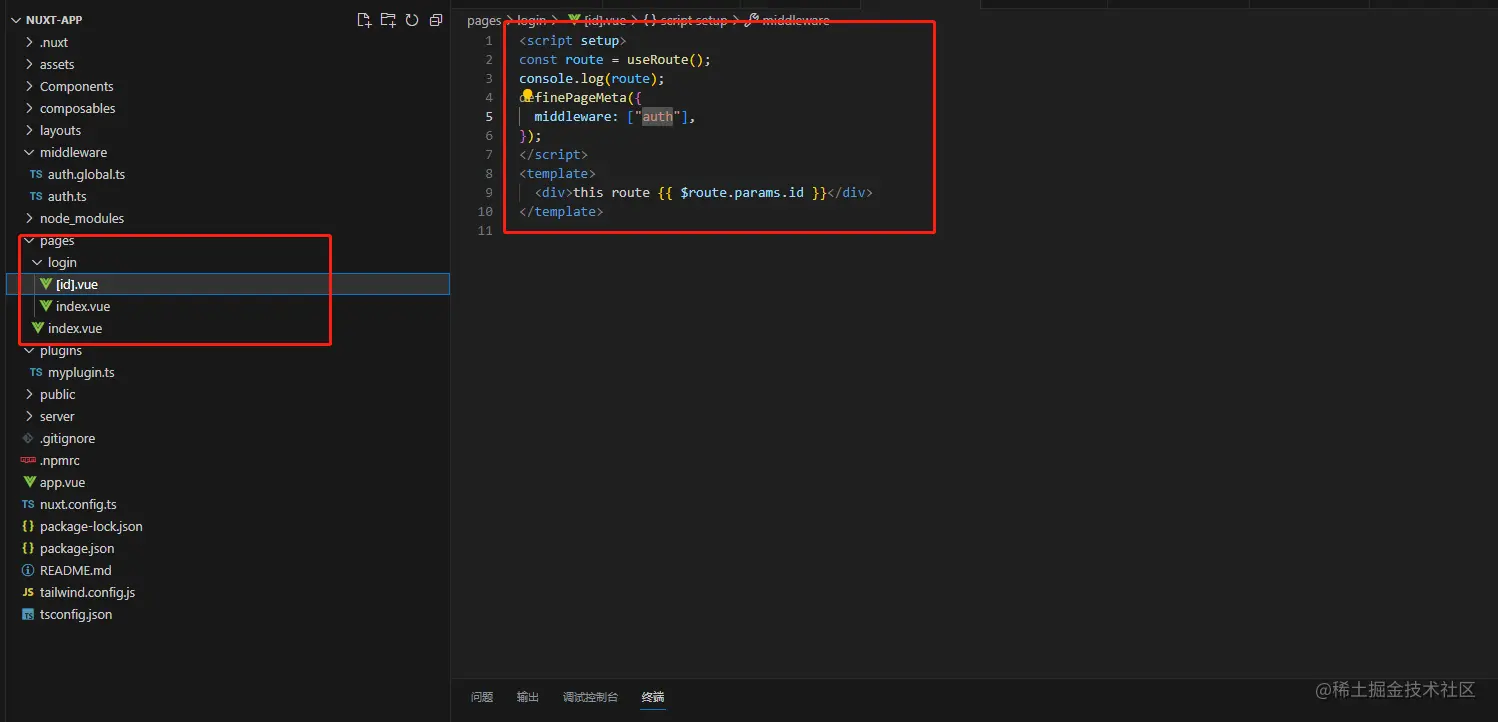Open the myplugin.ts file
Viewport: 1498px width, 722px height.
click(x=81, y=372)
